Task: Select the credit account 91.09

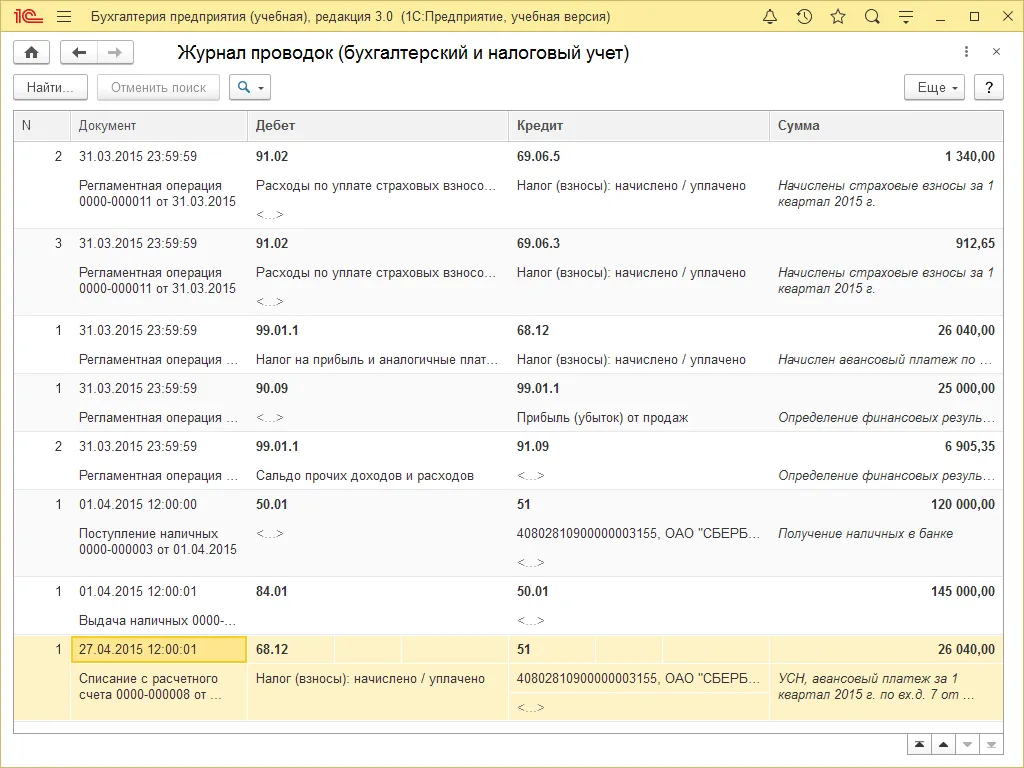Action: [533, 447]
